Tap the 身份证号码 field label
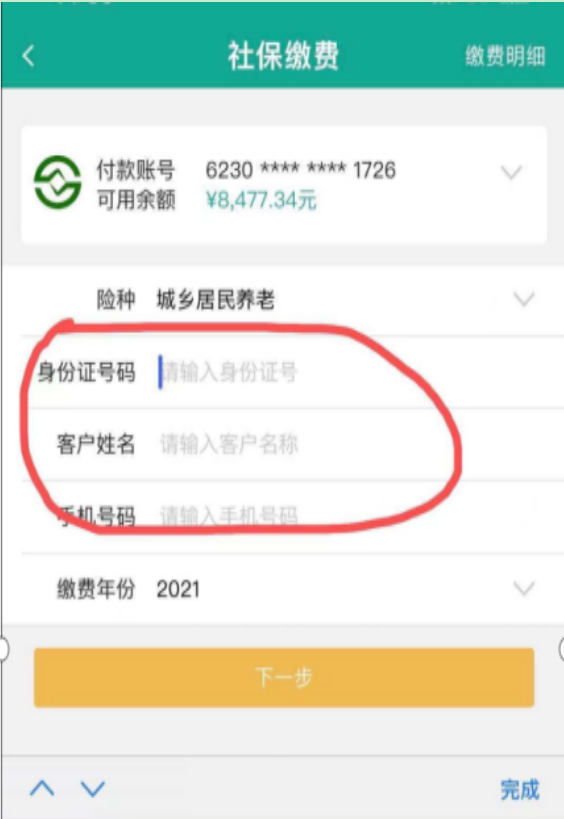This screenshot has height=819, width=564. coord(87,372)
